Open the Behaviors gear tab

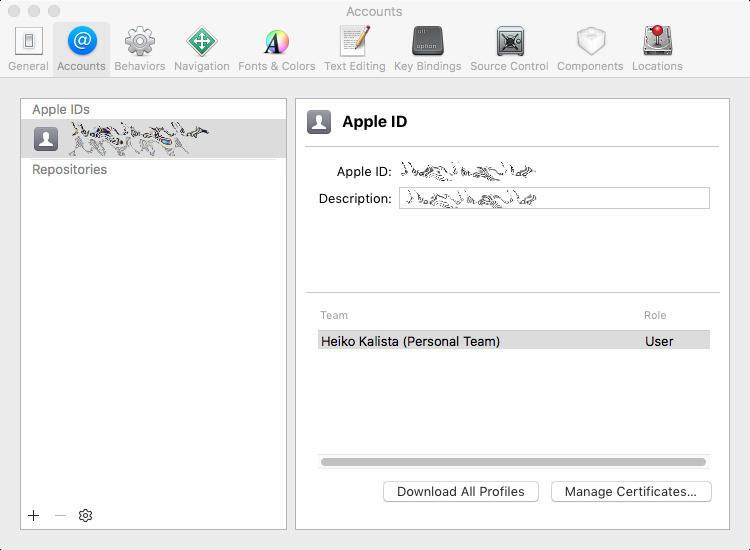140,49
